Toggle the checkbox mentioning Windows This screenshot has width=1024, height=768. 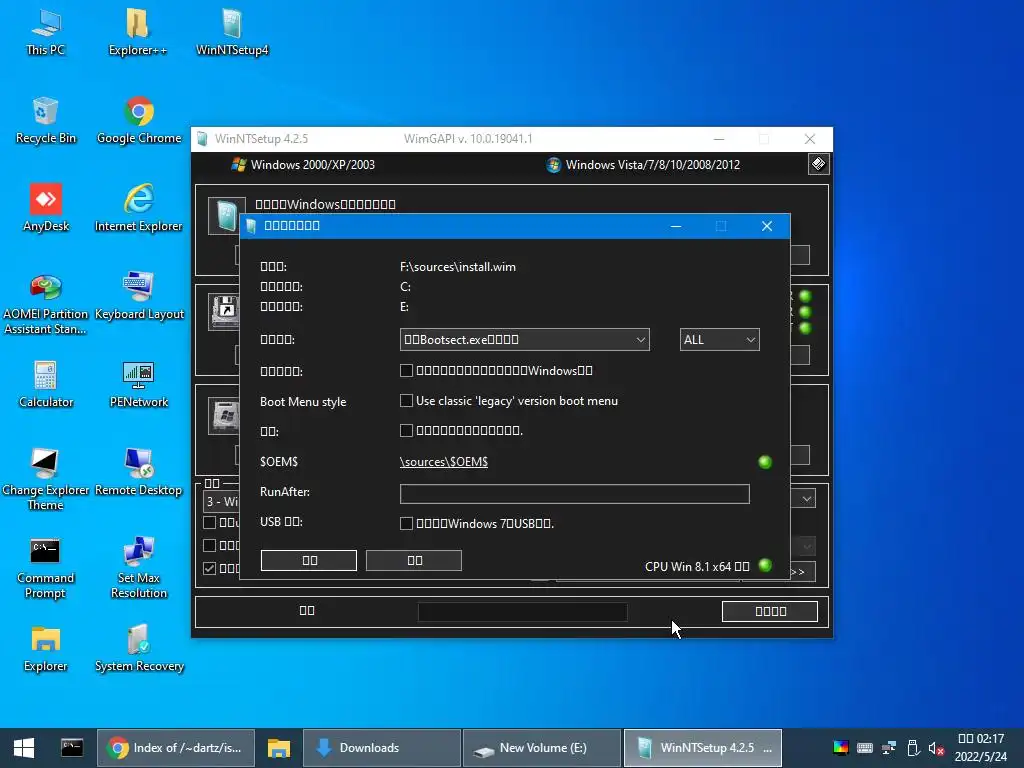tap(406, 370)
